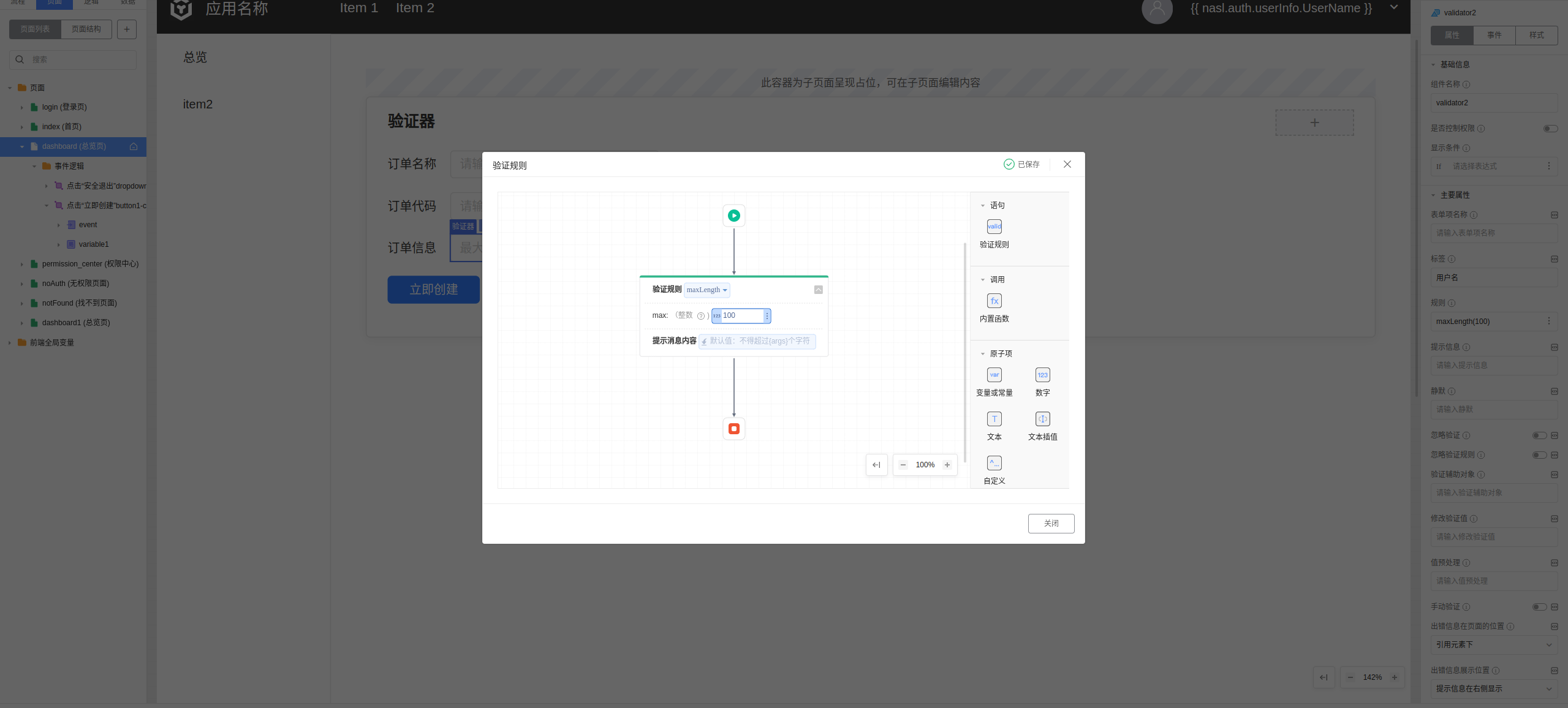Click fit-to-view arrow in dialog canvas
The height and width of the screenshot is (708, 1568).
coord(876,465)
